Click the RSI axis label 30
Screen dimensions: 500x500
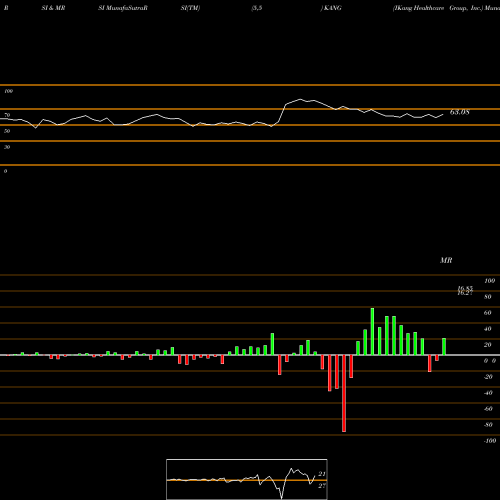coord(7,147)
